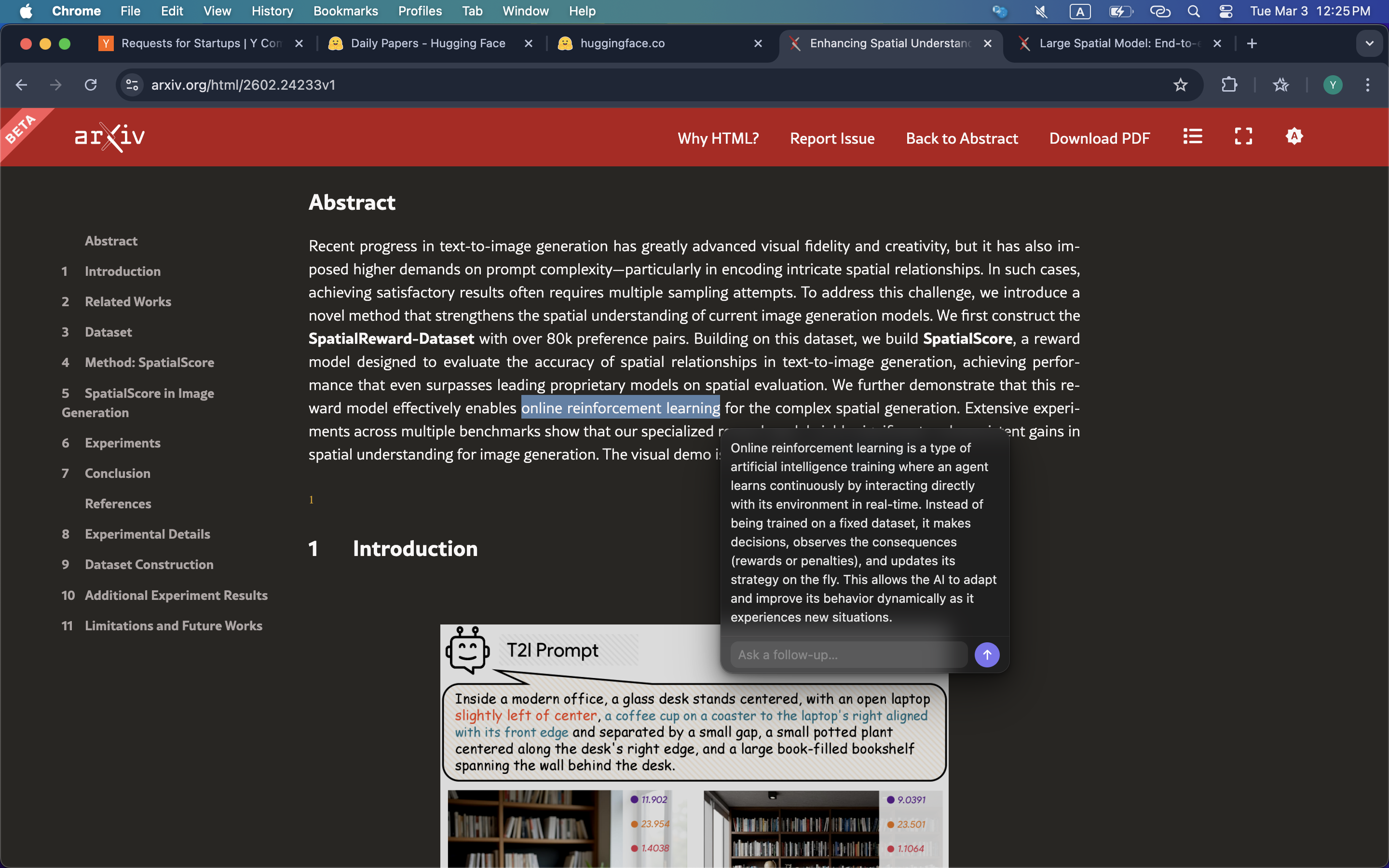The height and width of the screenshot is (868, 1389).
Task: Enter fullscreen reading mode via expand icon
Action: pos(1243,136)
